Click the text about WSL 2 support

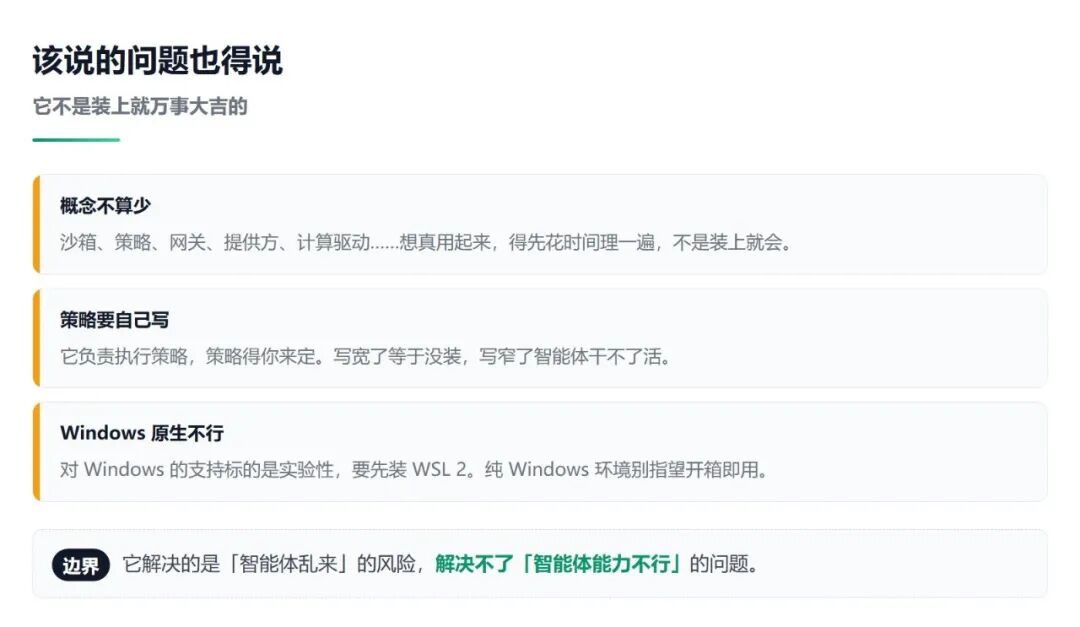tap(414, 470)
